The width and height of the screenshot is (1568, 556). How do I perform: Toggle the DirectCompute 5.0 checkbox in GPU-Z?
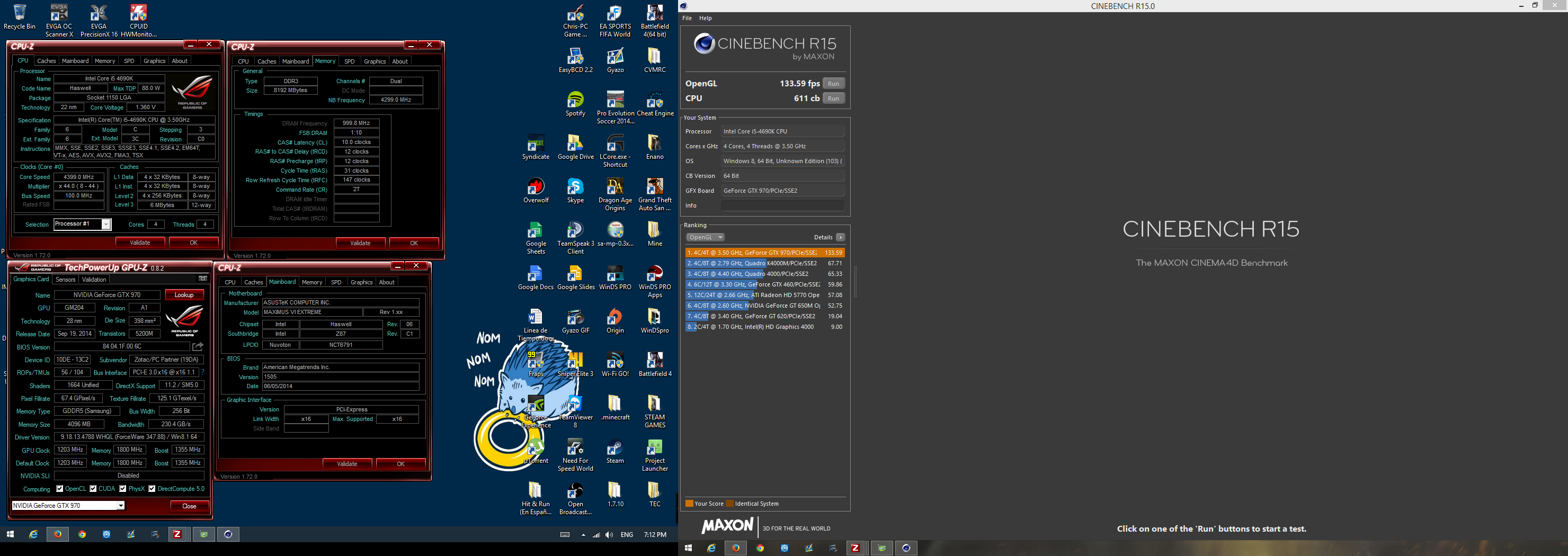click(152, 488)
